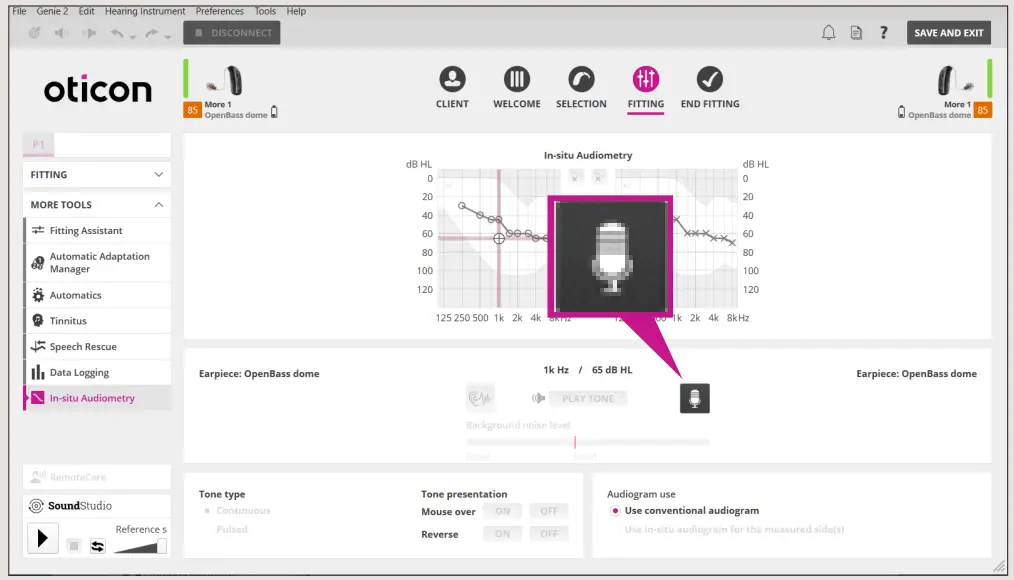
Task: Click the DISCONNECT button
Action: (x=232, y=32)
